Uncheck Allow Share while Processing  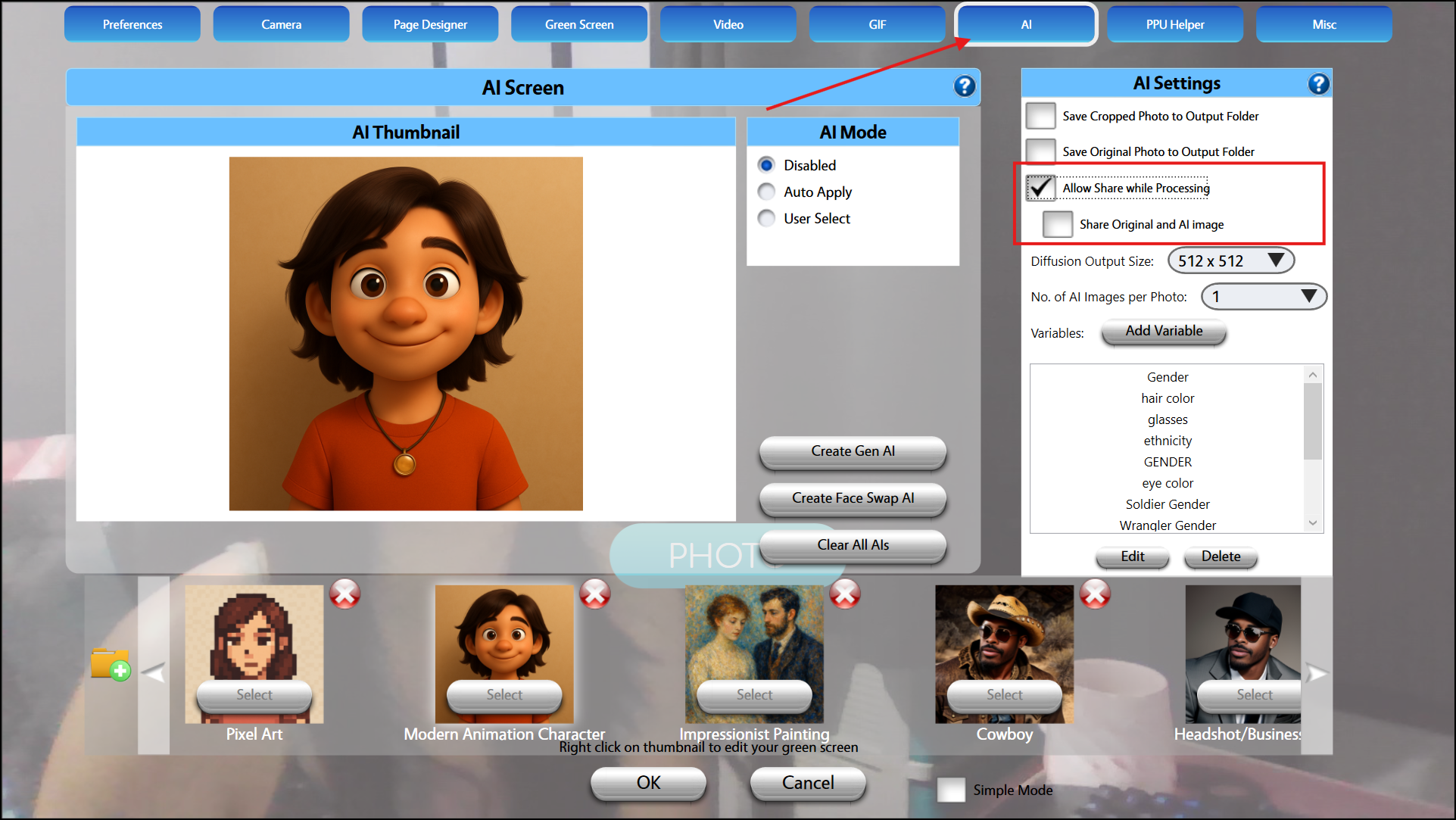(1040, 188)
